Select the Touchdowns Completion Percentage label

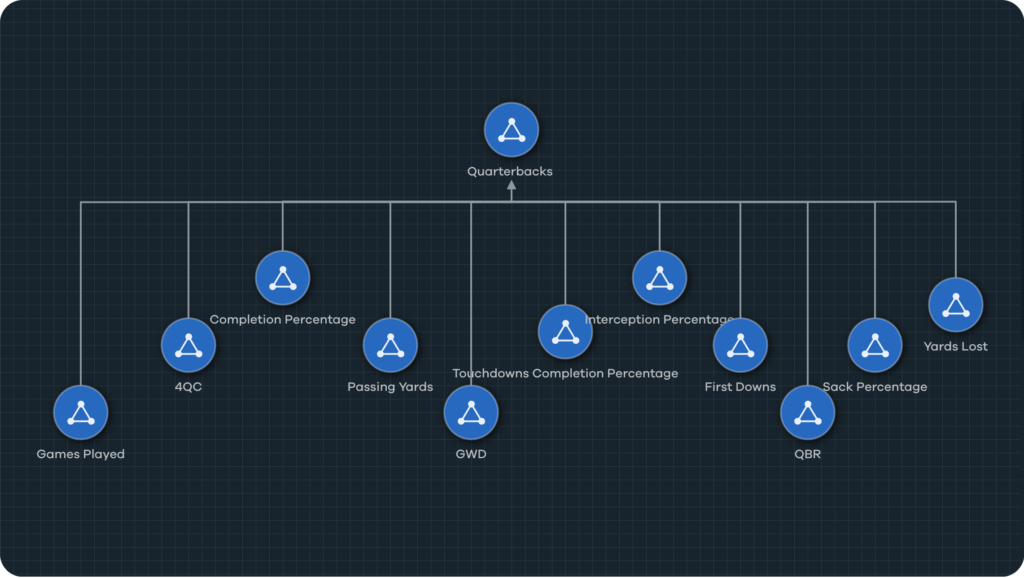(x=565, y=374)
